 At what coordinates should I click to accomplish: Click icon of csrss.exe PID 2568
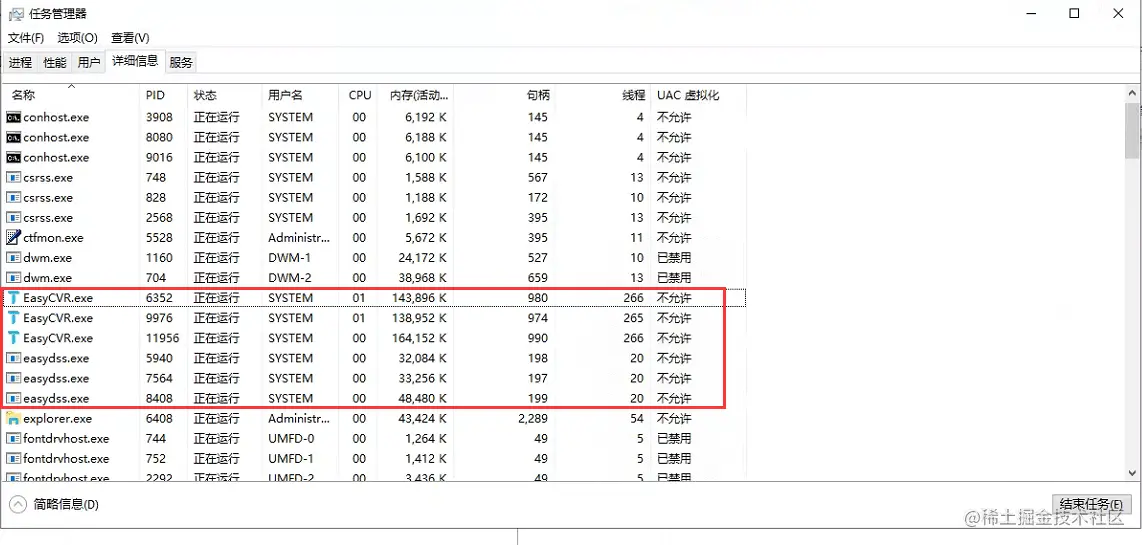click(13, 218)
